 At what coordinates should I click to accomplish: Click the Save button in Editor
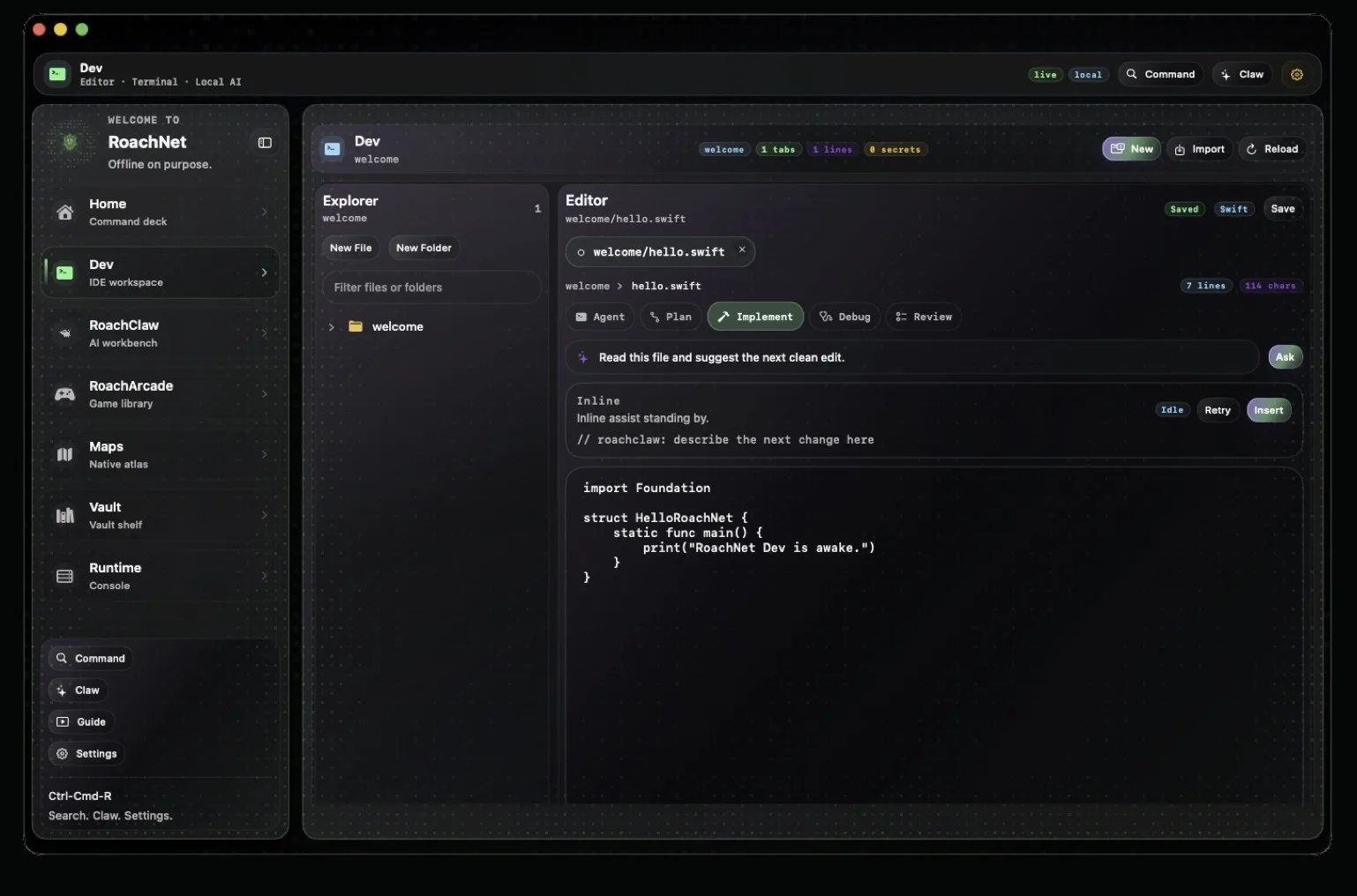1283,209
